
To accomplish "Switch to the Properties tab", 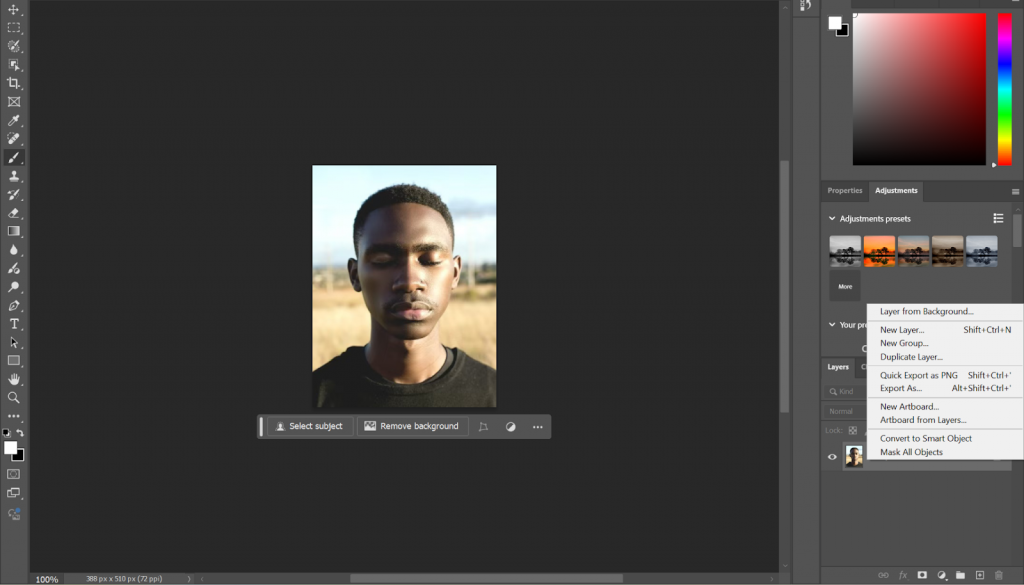I will click(844, 191).
